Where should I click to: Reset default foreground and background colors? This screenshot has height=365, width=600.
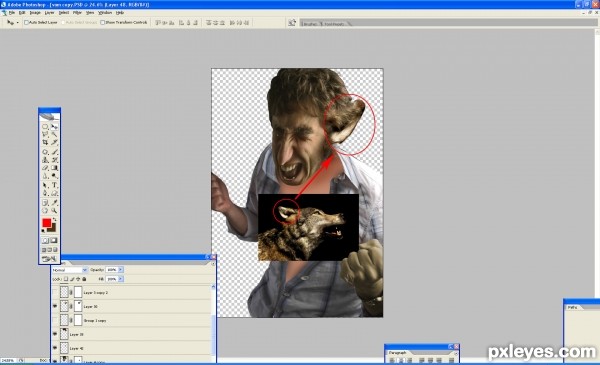coord(43,230)
